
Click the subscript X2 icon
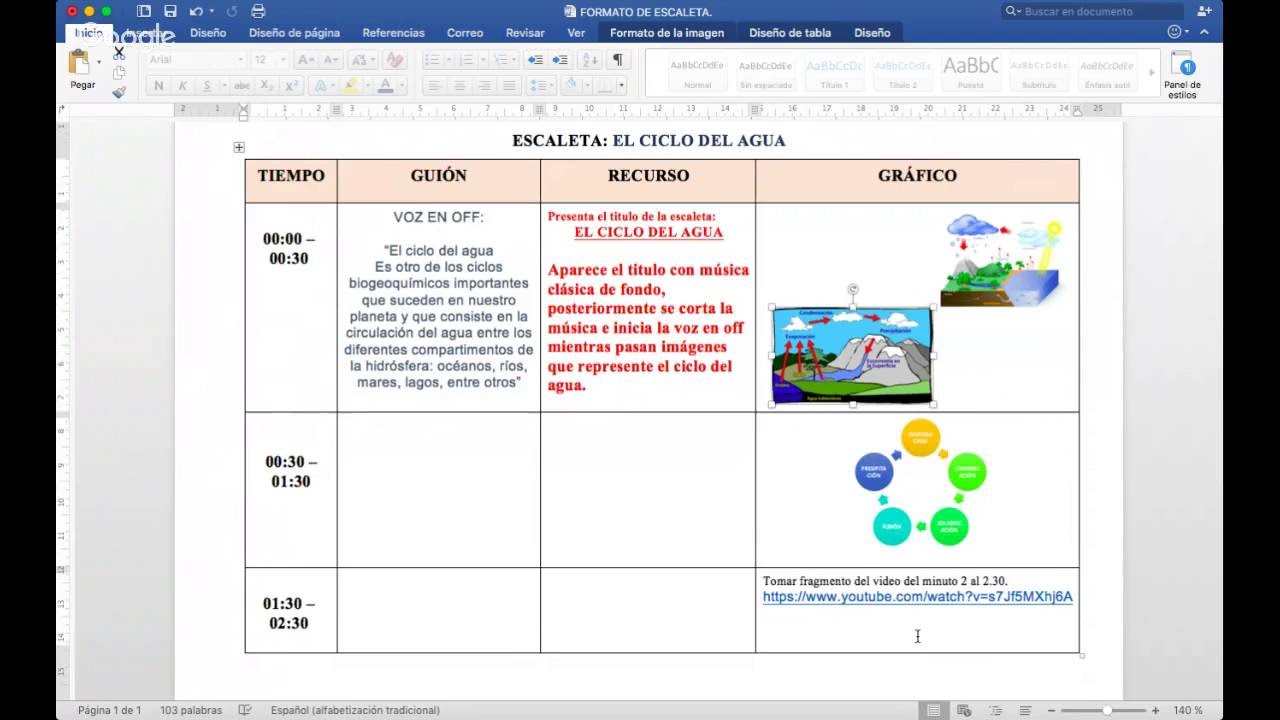tap(266, 86)
